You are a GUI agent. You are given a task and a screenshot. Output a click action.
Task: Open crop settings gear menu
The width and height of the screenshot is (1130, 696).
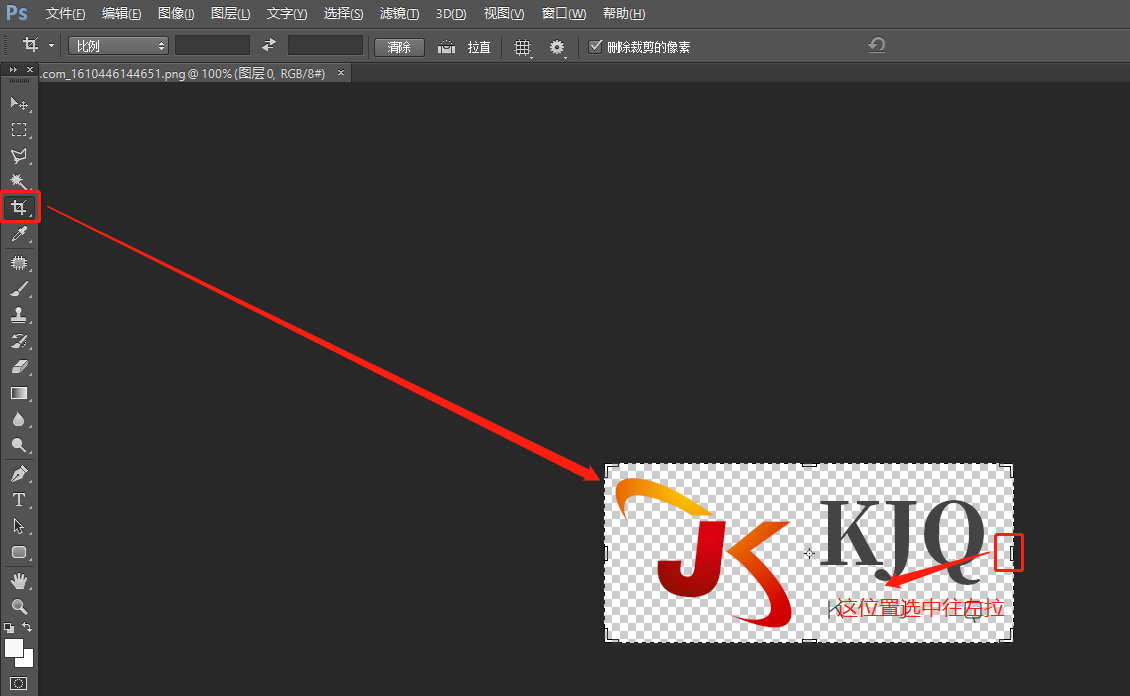pos(557,48)
